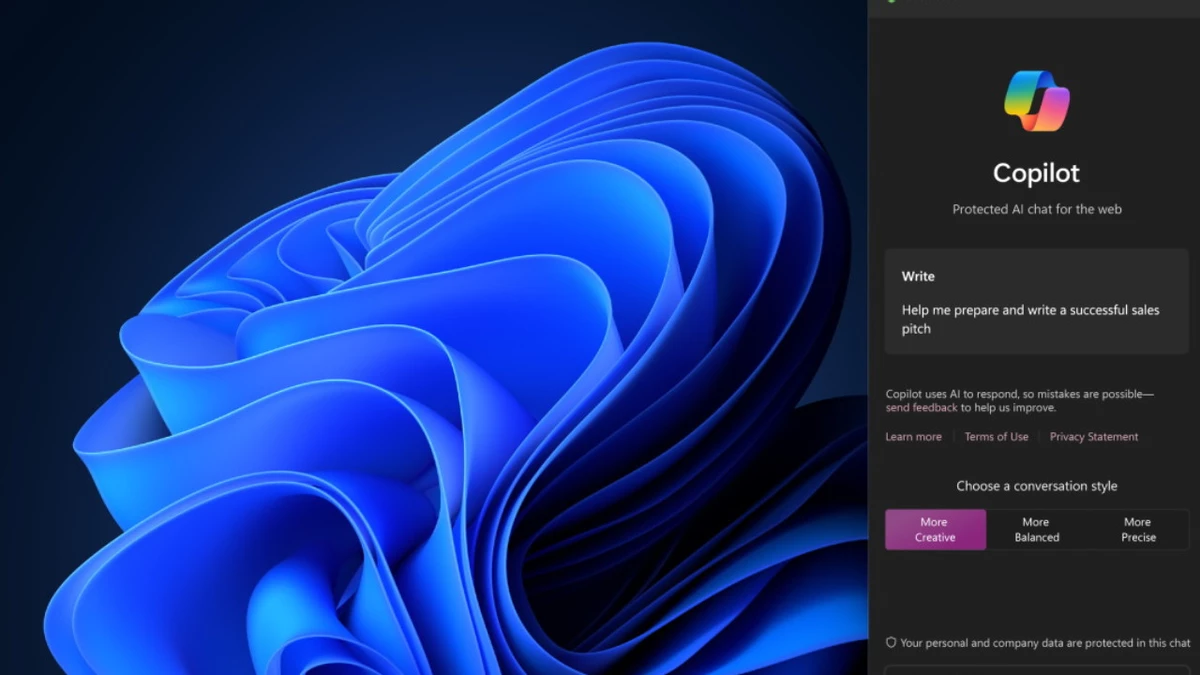The height and width of the screenshot is (675, 1200).
Task: Click the shield icon beside data protection notice
Action: pyautogui.click(x=891, y=643)
